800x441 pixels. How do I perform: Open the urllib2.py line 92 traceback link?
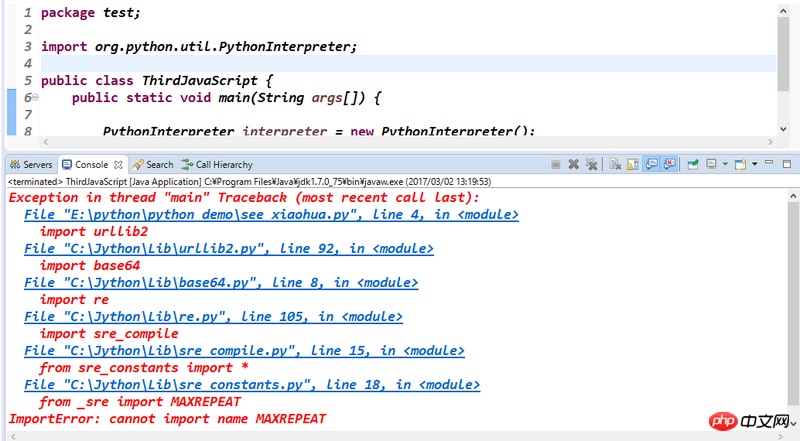click(229, 249)
